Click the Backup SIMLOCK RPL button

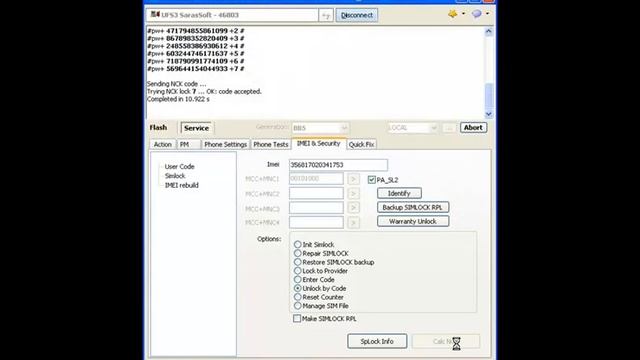tap(413, 207)
